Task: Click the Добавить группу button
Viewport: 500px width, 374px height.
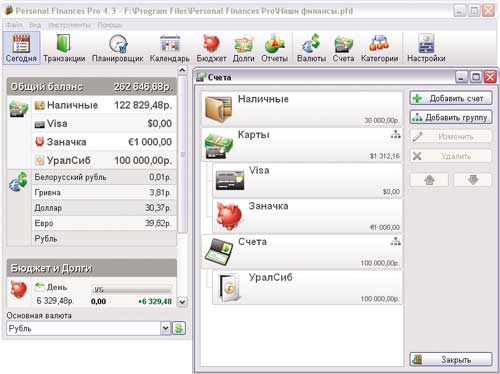Action: [451, 117]
